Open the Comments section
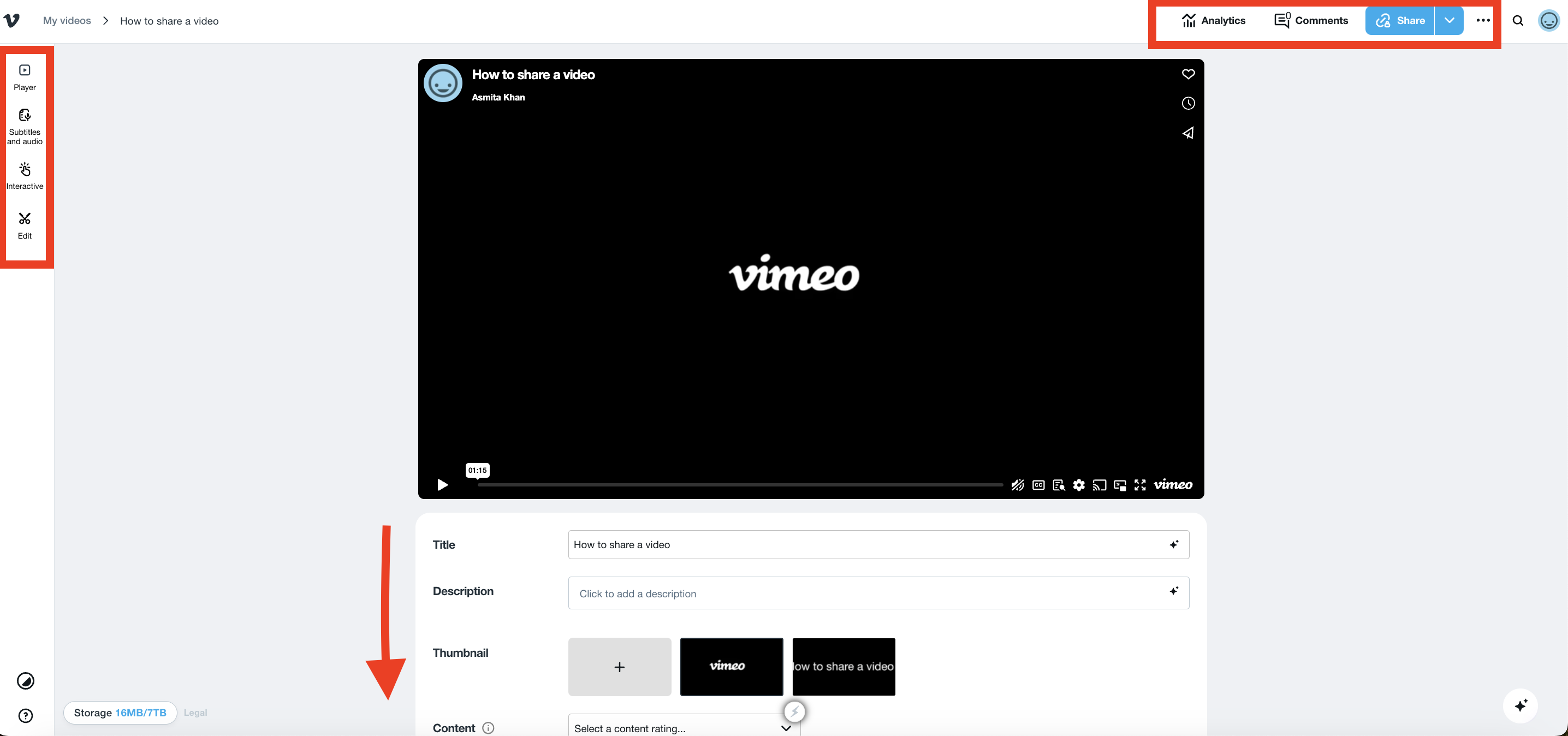The image size is (1568, 736). 1311,21
